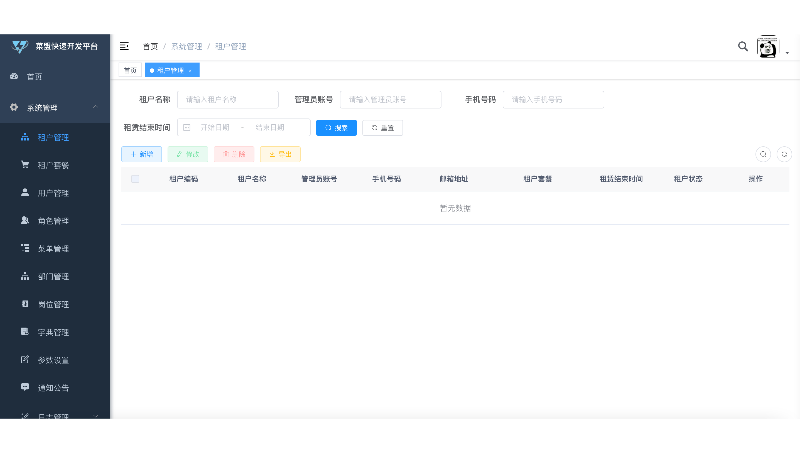Open the header search magnifier icon
800x453 pixels.
(743, 46)
